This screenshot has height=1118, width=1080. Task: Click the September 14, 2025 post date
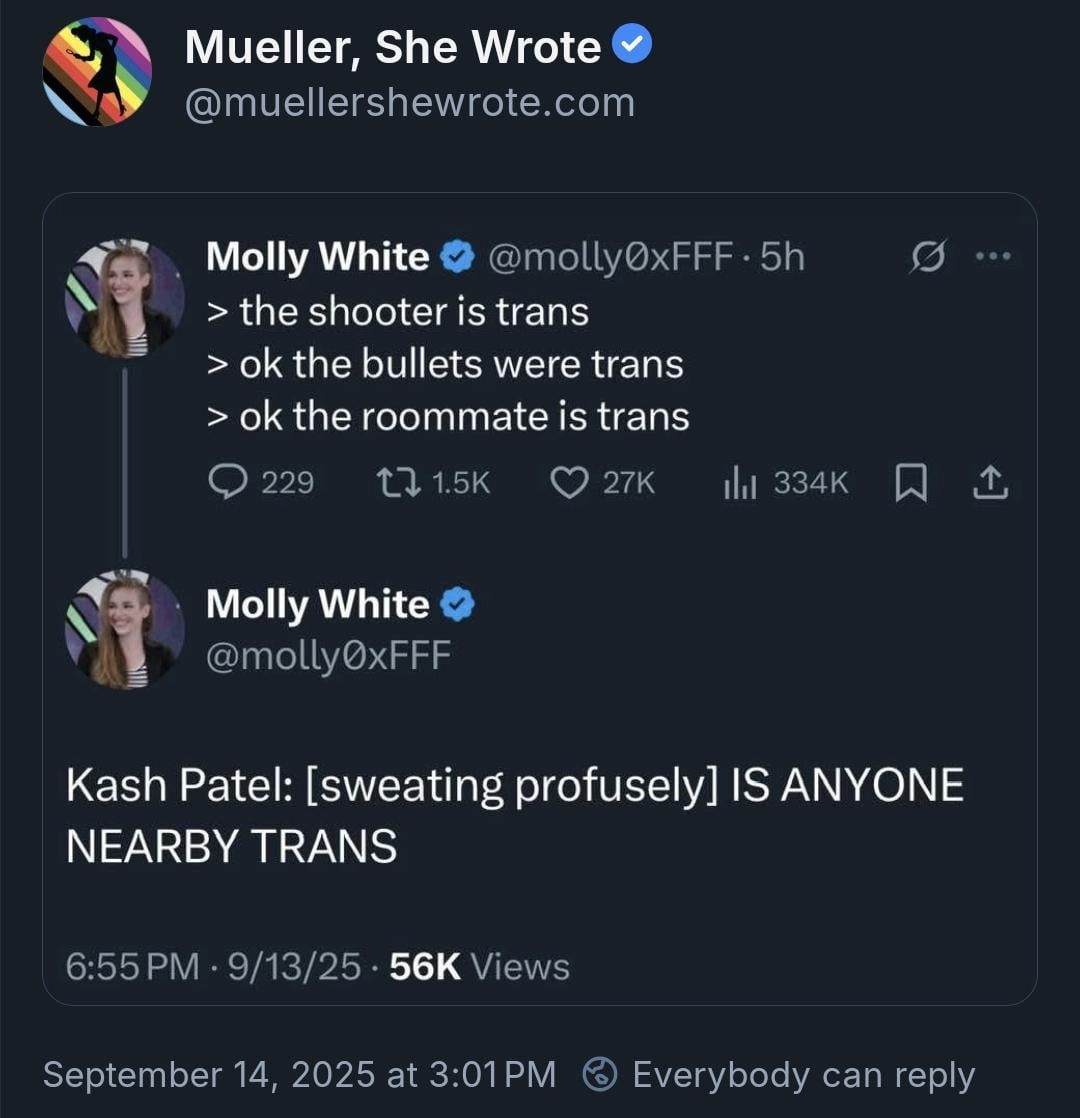click(x=299, y=1074)
